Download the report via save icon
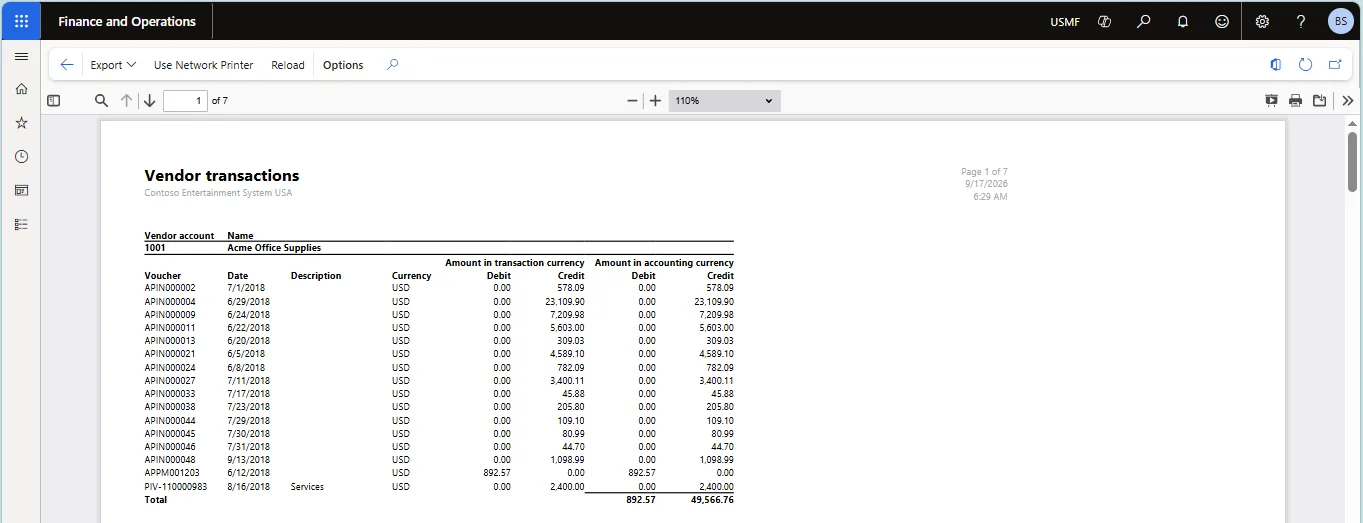 (1319, 101)
